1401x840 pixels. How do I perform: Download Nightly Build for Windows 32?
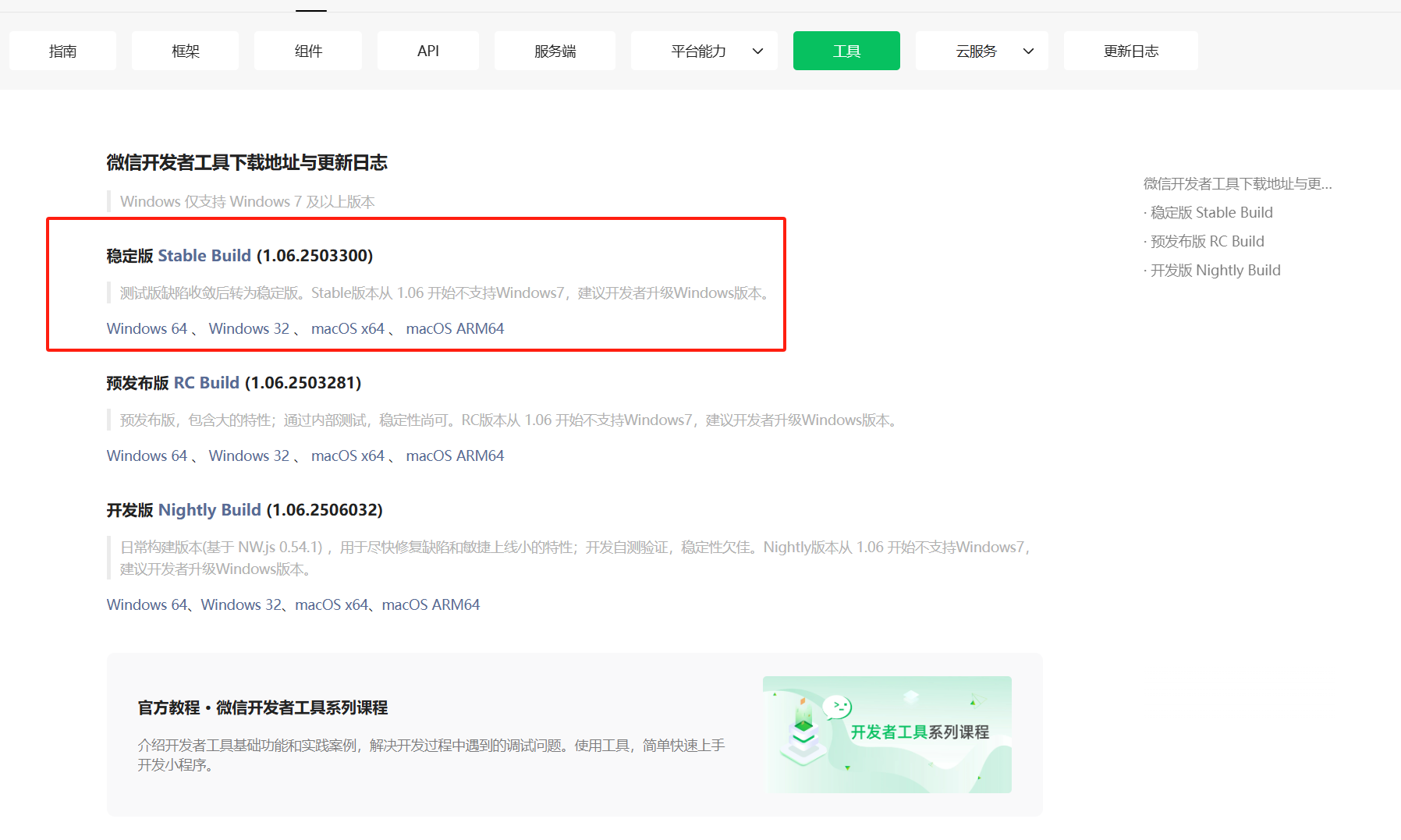(x=241, y=604)
